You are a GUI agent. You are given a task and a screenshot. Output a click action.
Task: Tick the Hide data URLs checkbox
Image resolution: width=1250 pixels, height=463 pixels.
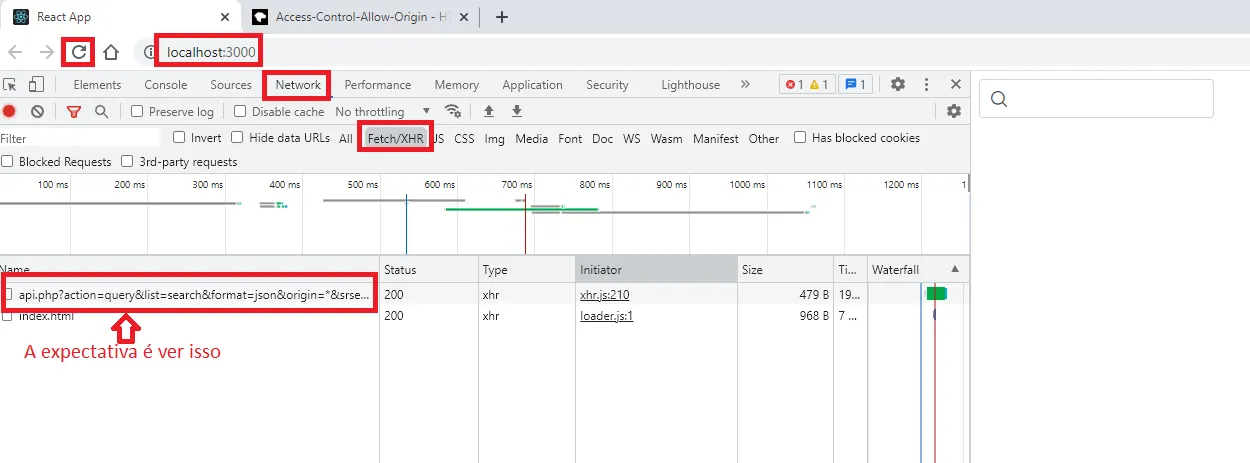(237, 137)
